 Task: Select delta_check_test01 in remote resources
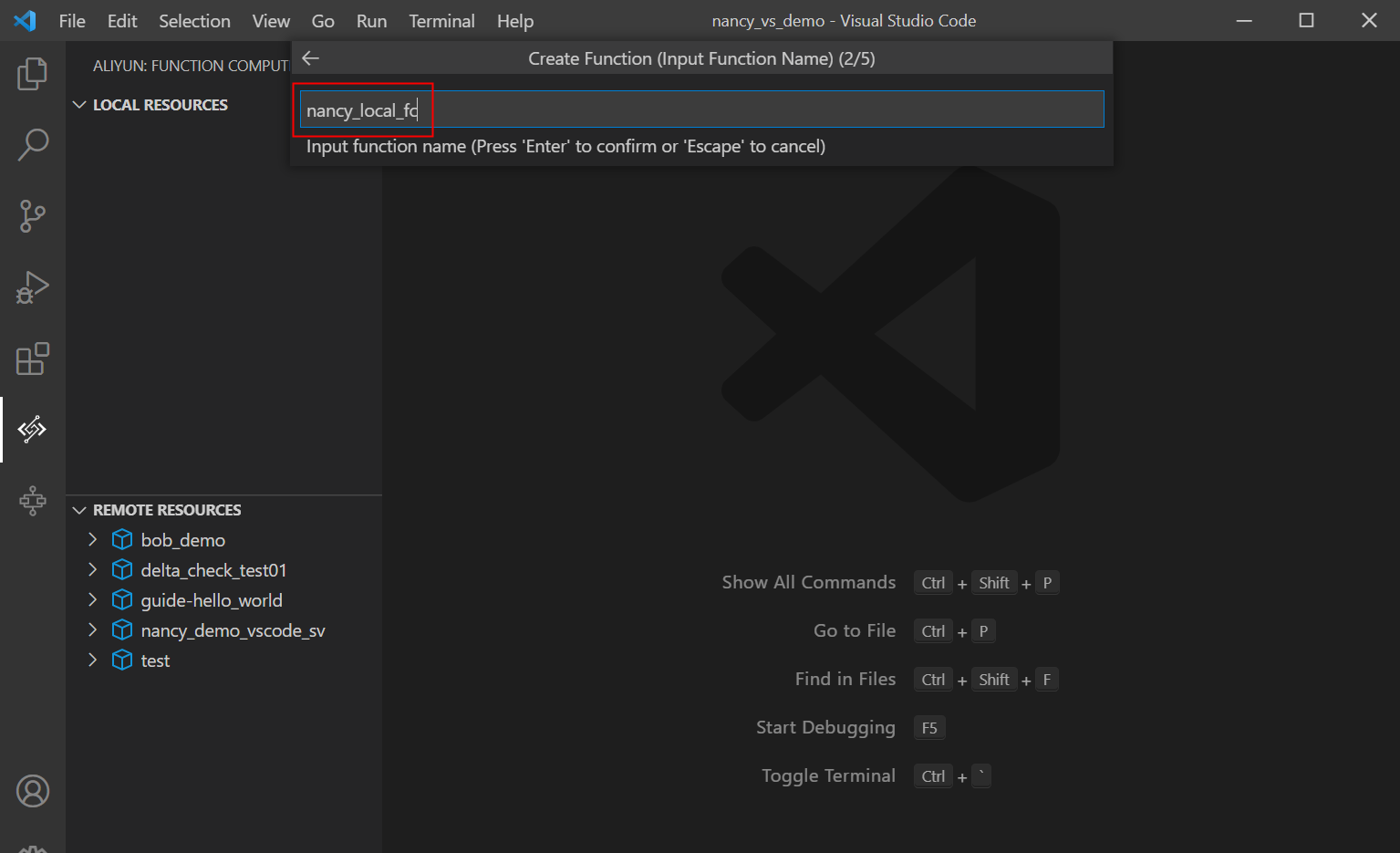[x=223, y=570]
